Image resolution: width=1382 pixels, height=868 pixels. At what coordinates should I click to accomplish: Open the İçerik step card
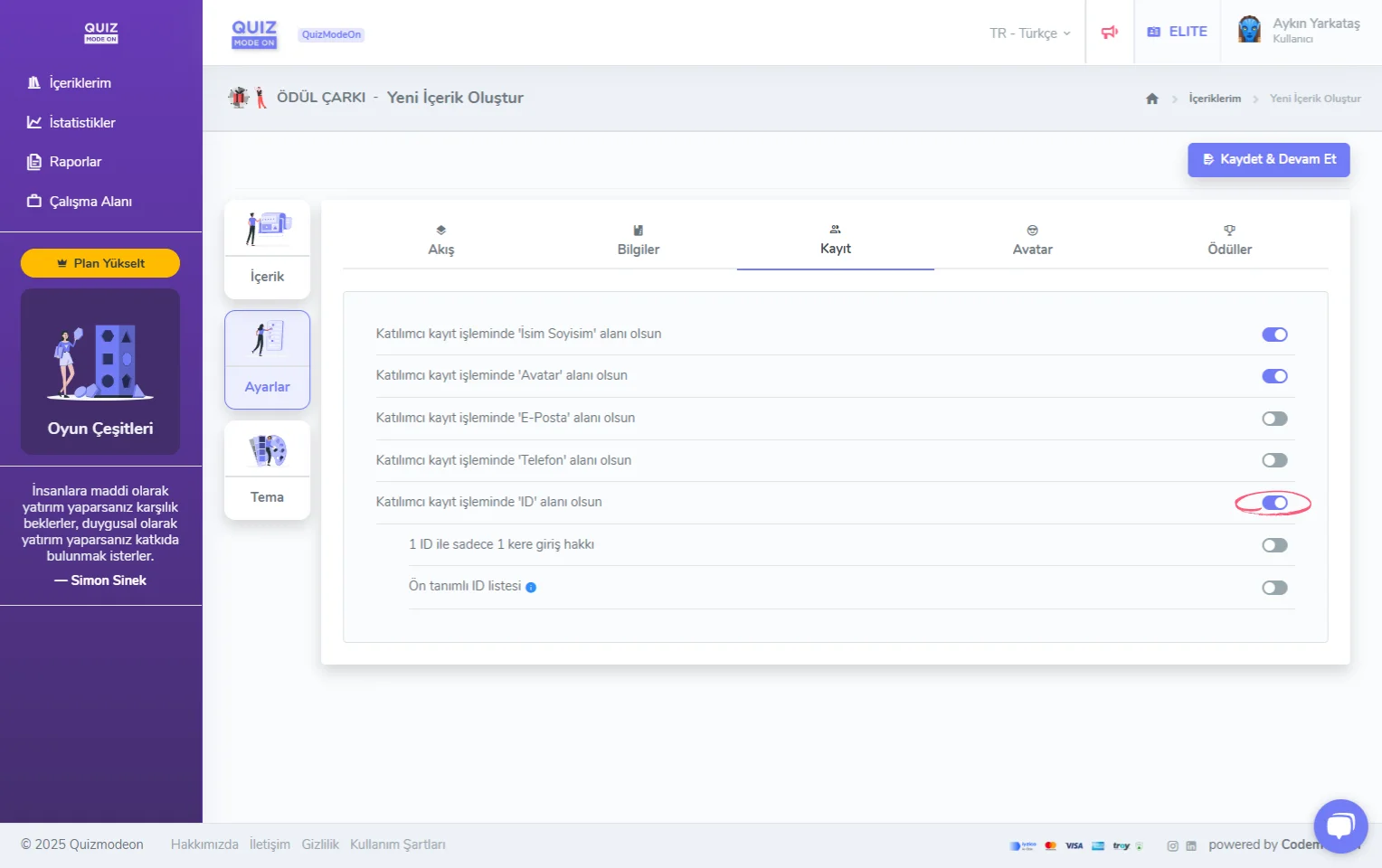click(267, 250)
